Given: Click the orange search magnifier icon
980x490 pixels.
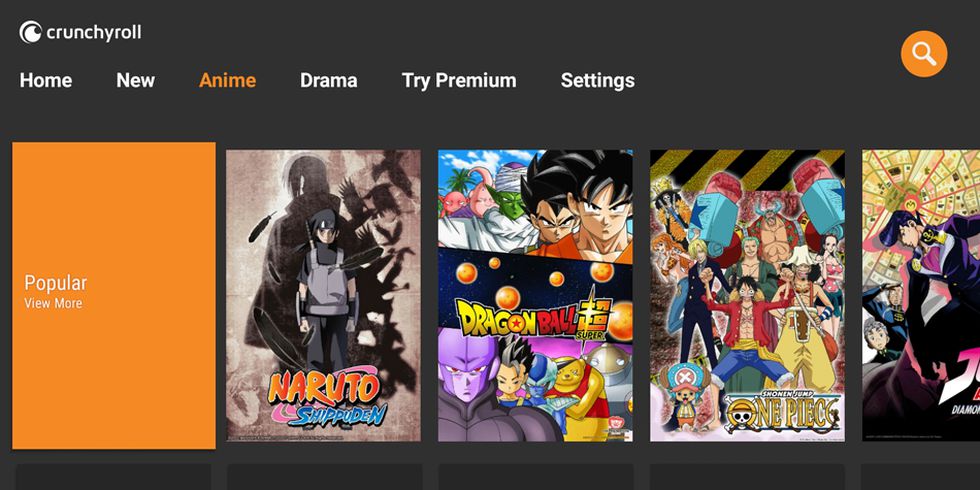Looking at the screenshot, I should pos(924,54).
